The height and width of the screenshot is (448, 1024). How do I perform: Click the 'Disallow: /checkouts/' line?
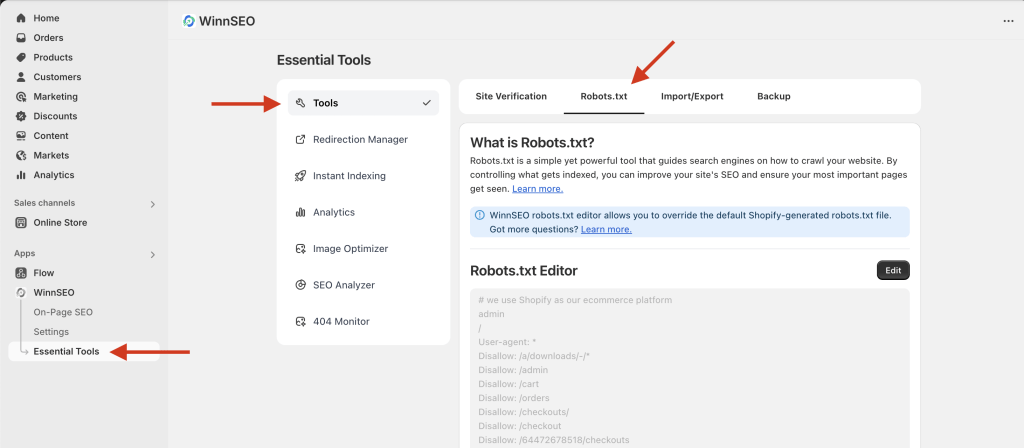coord(524,412)
